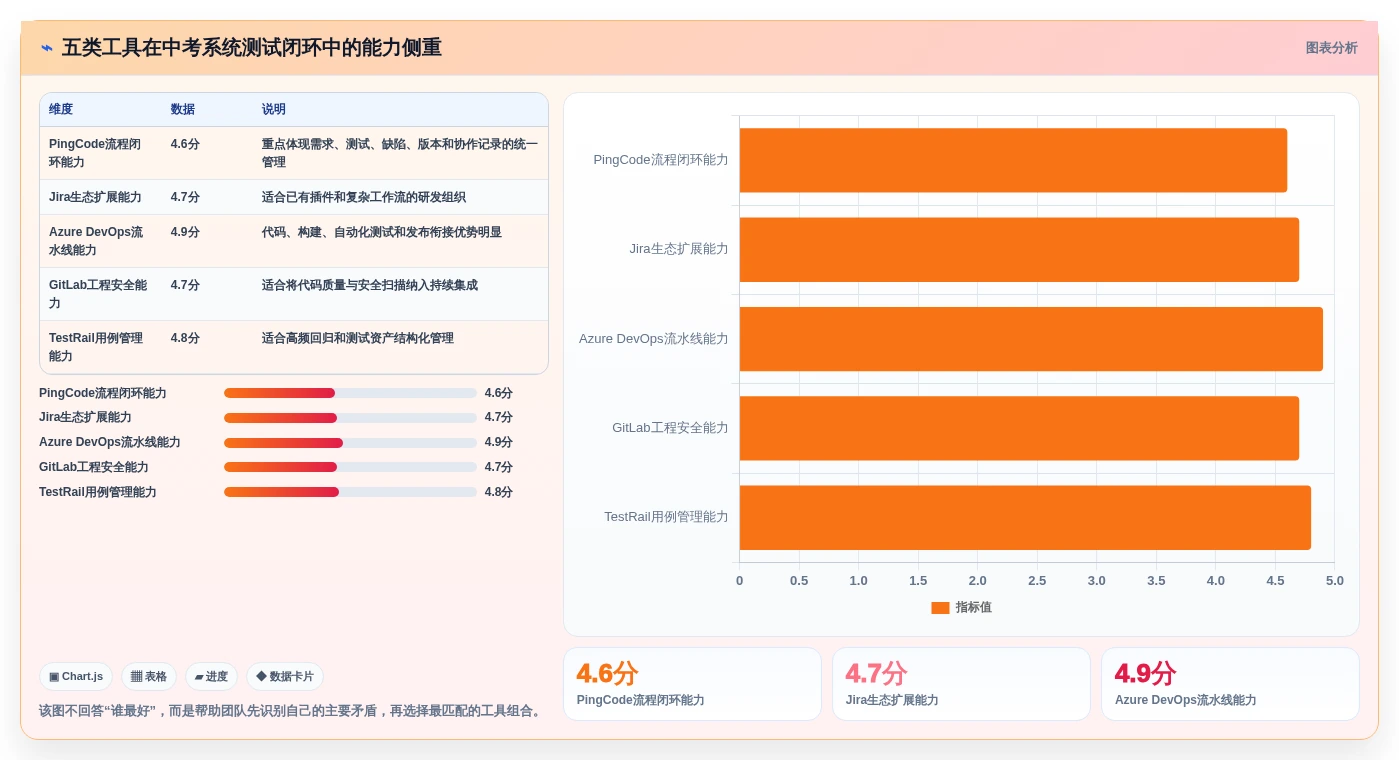Viewport: 1399px width, 760px height.
Task: Click the 说明 column header
Action: coord(274,109)
